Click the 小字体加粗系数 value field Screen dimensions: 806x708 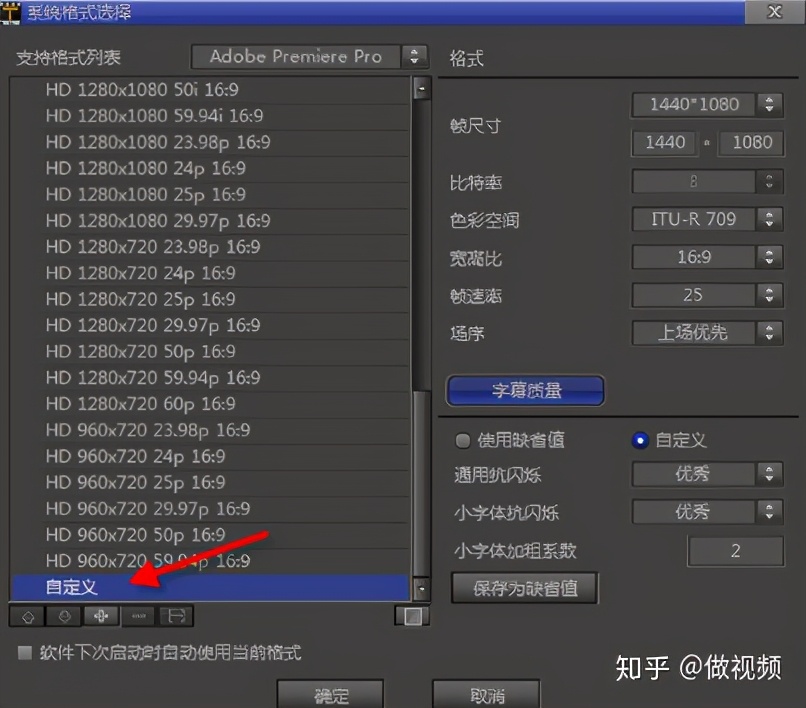coord(735,551)
